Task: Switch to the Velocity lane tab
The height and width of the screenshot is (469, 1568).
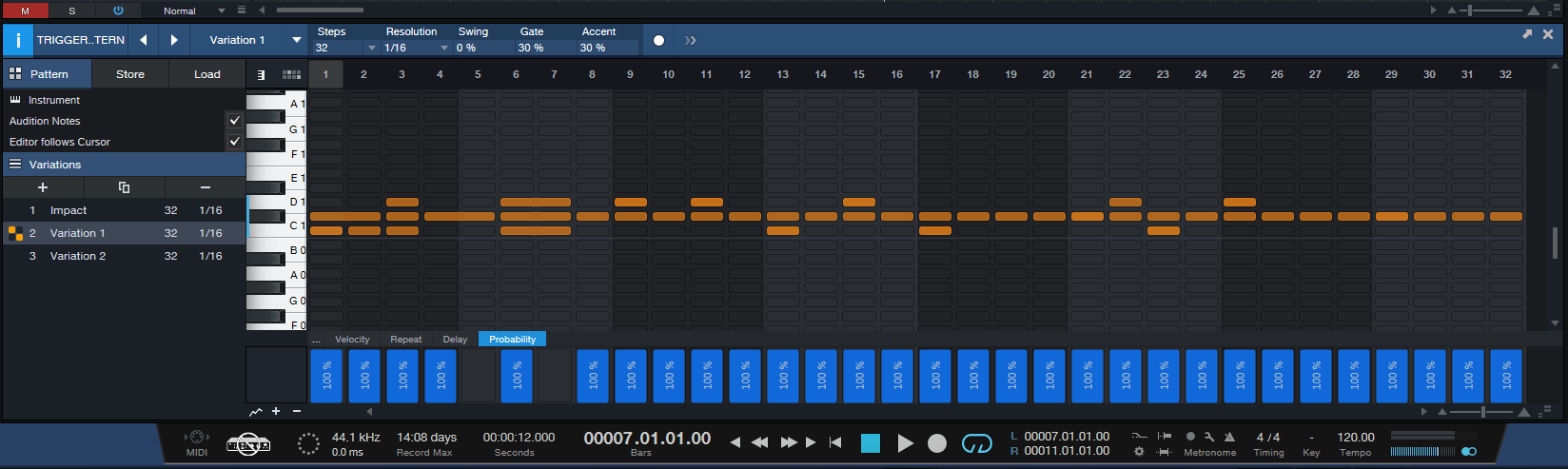Action: [352, 339]
